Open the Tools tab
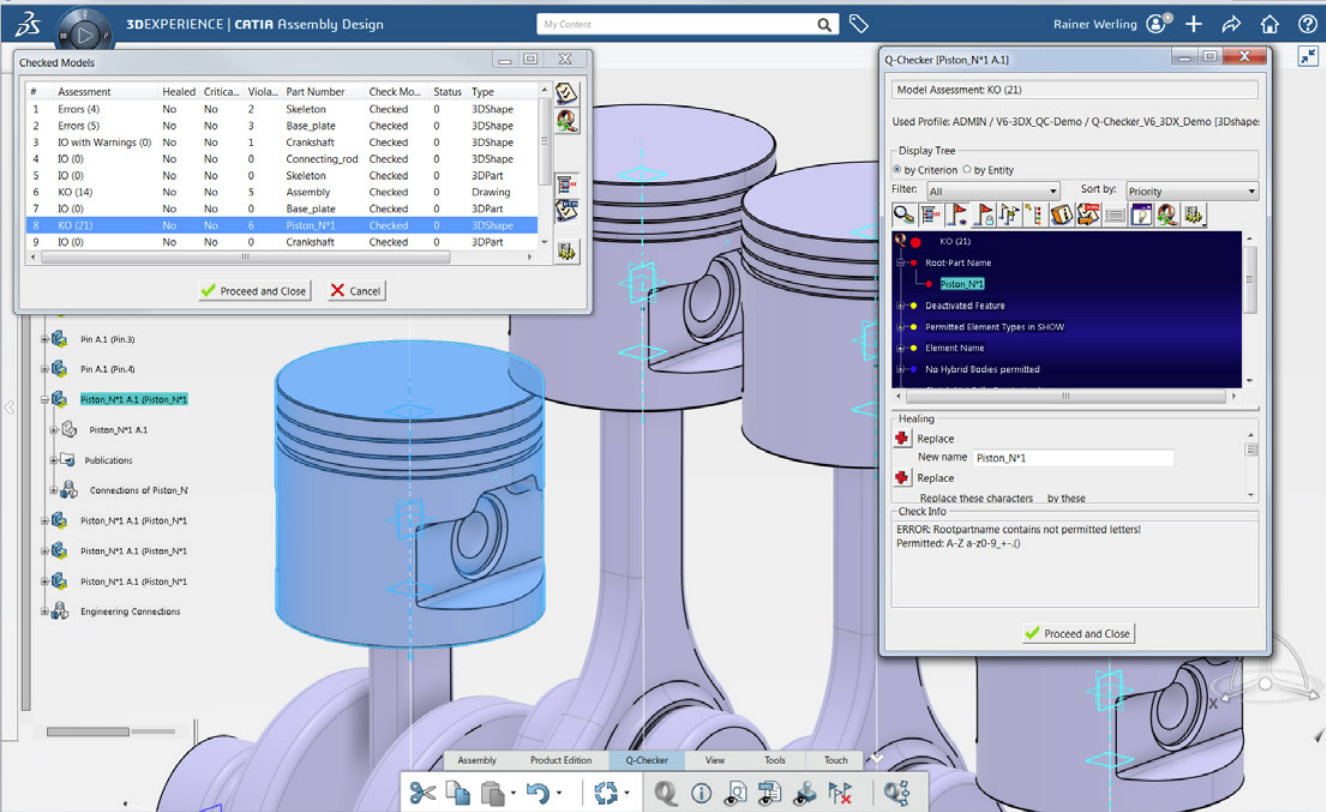Screen dimensions: 1326x812 tap(775, 760)
